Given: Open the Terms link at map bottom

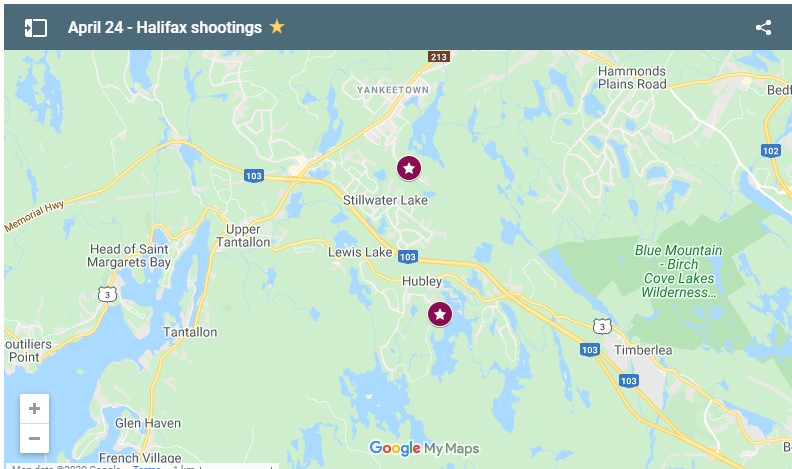Looking at the screenshot, I should 146,466.
